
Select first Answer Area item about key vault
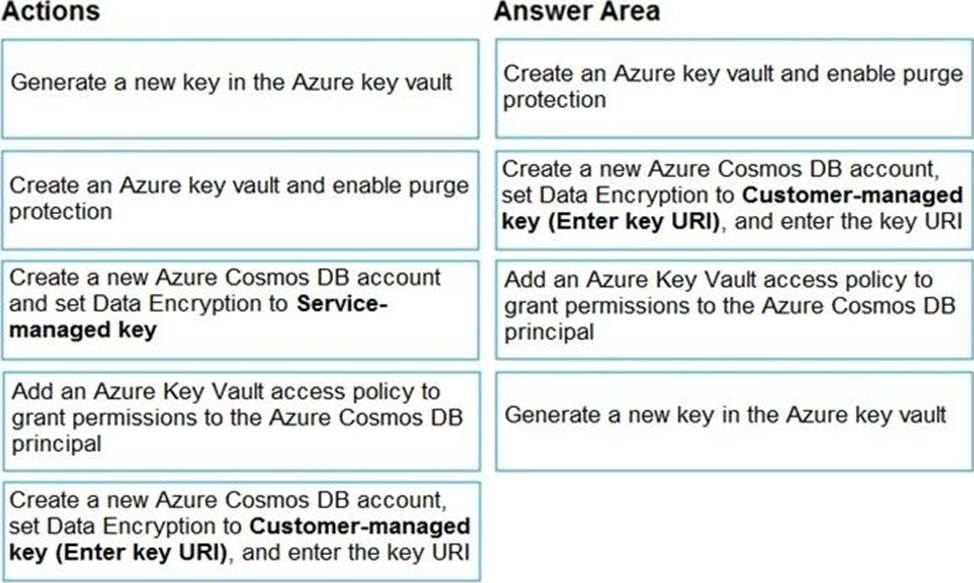tap(734, 89)
